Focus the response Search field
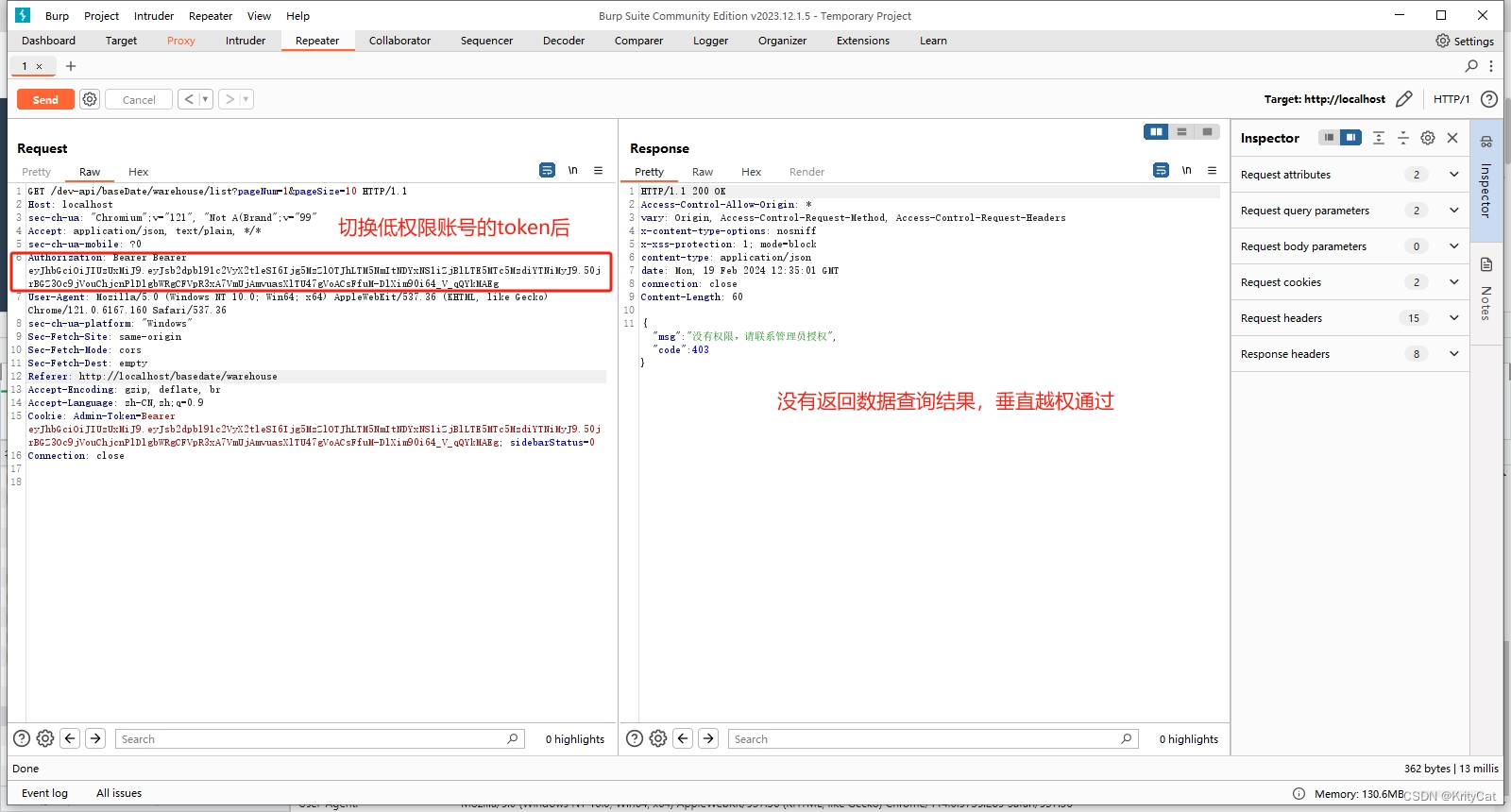 point(933,738)
